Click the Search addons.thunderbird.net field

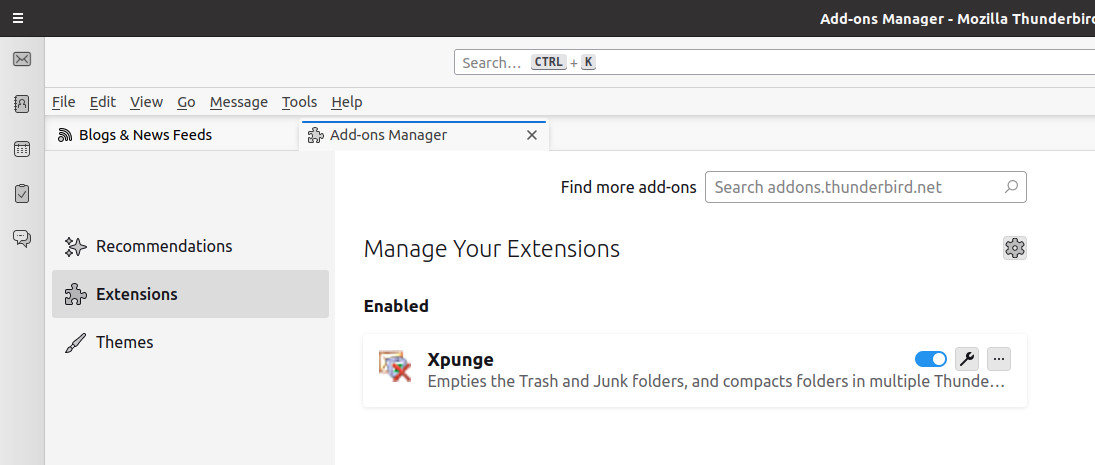click(865, 187)
